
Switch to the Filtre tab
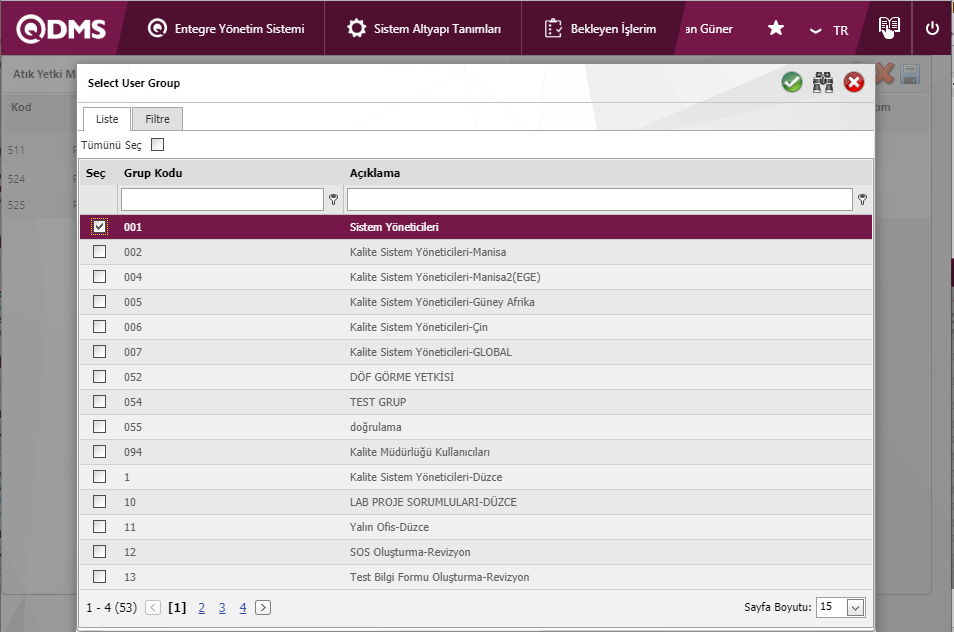pos(157,119)
